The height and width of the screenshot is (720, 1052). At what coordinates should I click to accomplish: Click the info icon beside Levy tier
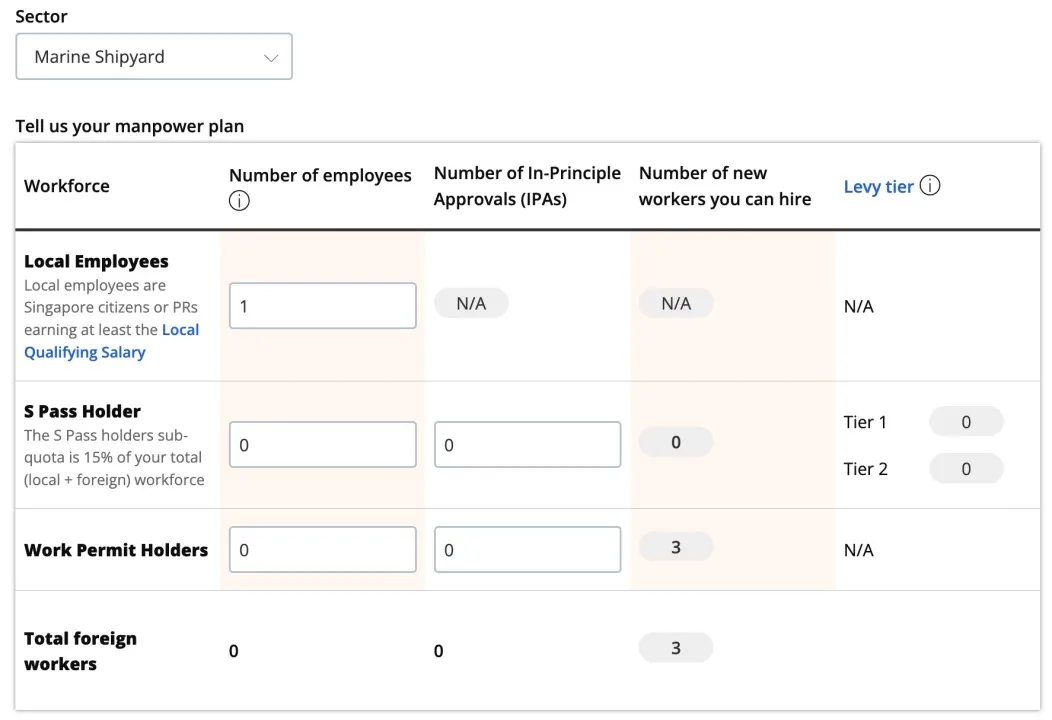(930, 186)
